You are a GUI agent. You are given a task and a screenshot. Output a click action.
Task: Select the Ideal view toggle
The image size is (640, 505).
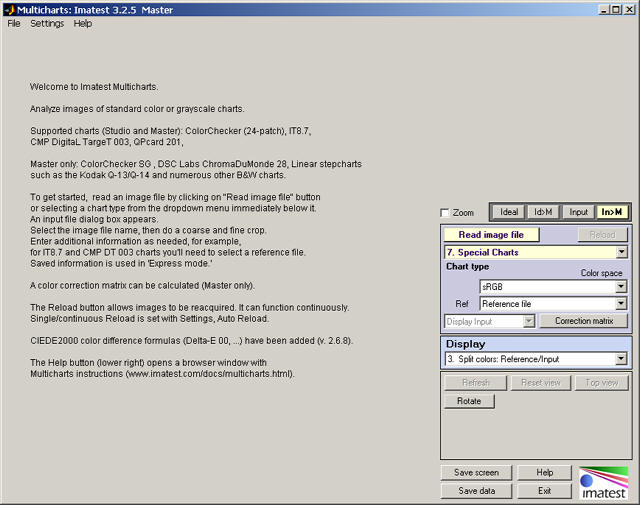pyautogui.click(x=509, y=212)
